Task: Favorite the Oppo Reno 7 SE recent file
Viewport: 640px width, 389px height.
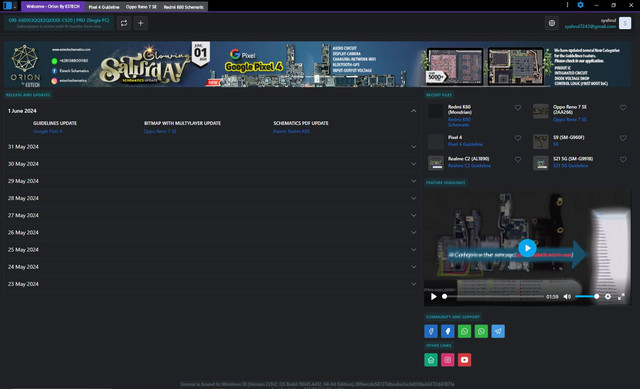Action: pos(623,108)
